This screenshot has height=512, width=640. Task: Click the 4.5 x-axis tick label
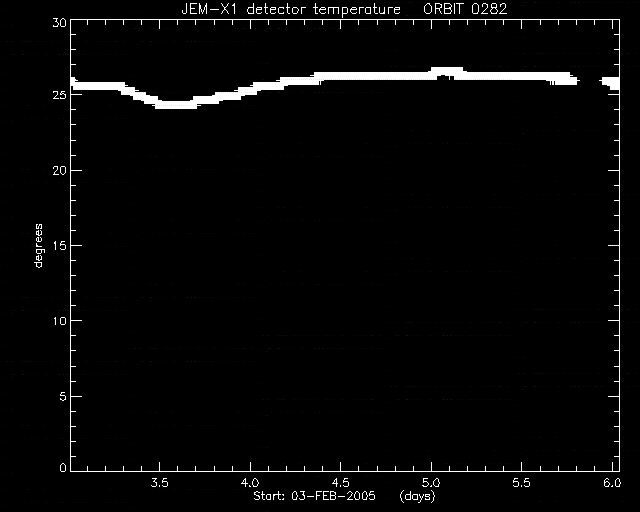tap(340, 483)
